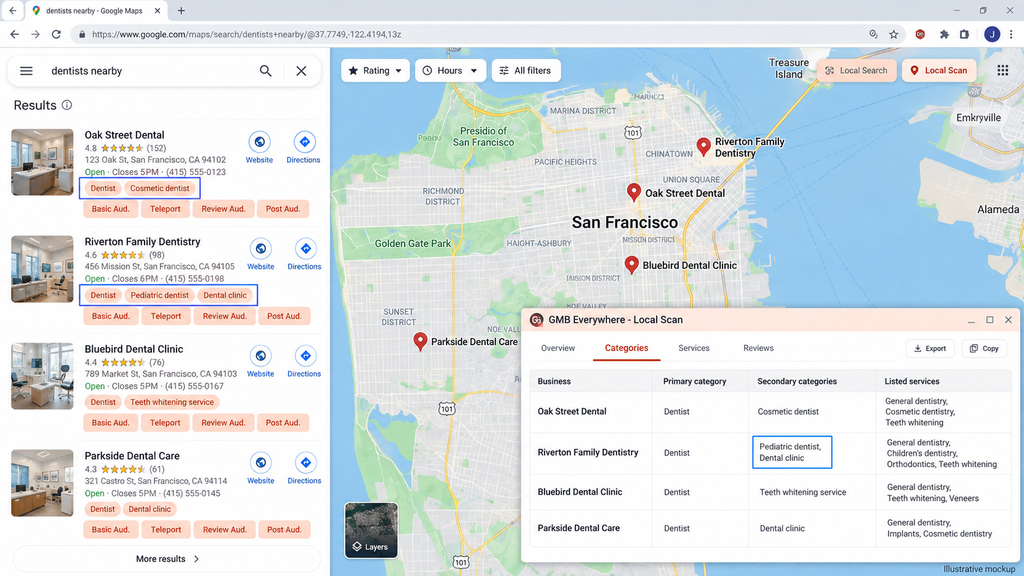Run Review Aud. for Bluebird Dental Clinic
The height and width of the screenshot is (576, 1024).
pos(223,423)
